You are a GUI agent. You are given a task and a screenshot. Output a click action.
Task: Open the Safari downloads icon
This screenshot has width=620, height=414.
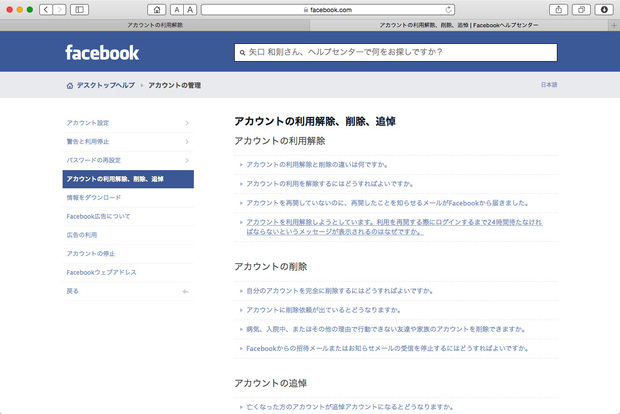pyautogui.click(x=604, y=9)
